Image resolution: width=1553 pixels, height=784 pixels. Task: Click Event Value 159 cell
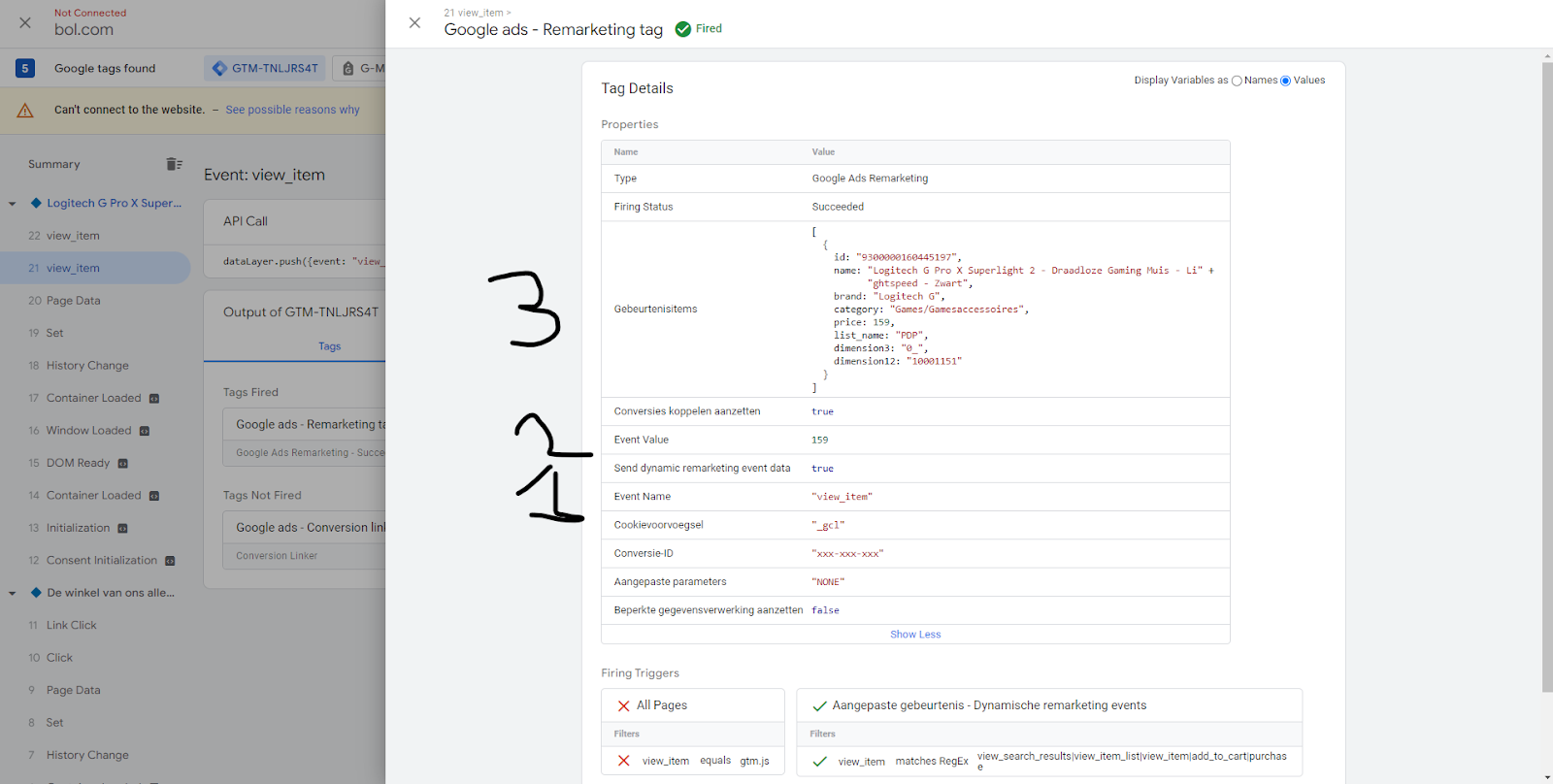820,440
